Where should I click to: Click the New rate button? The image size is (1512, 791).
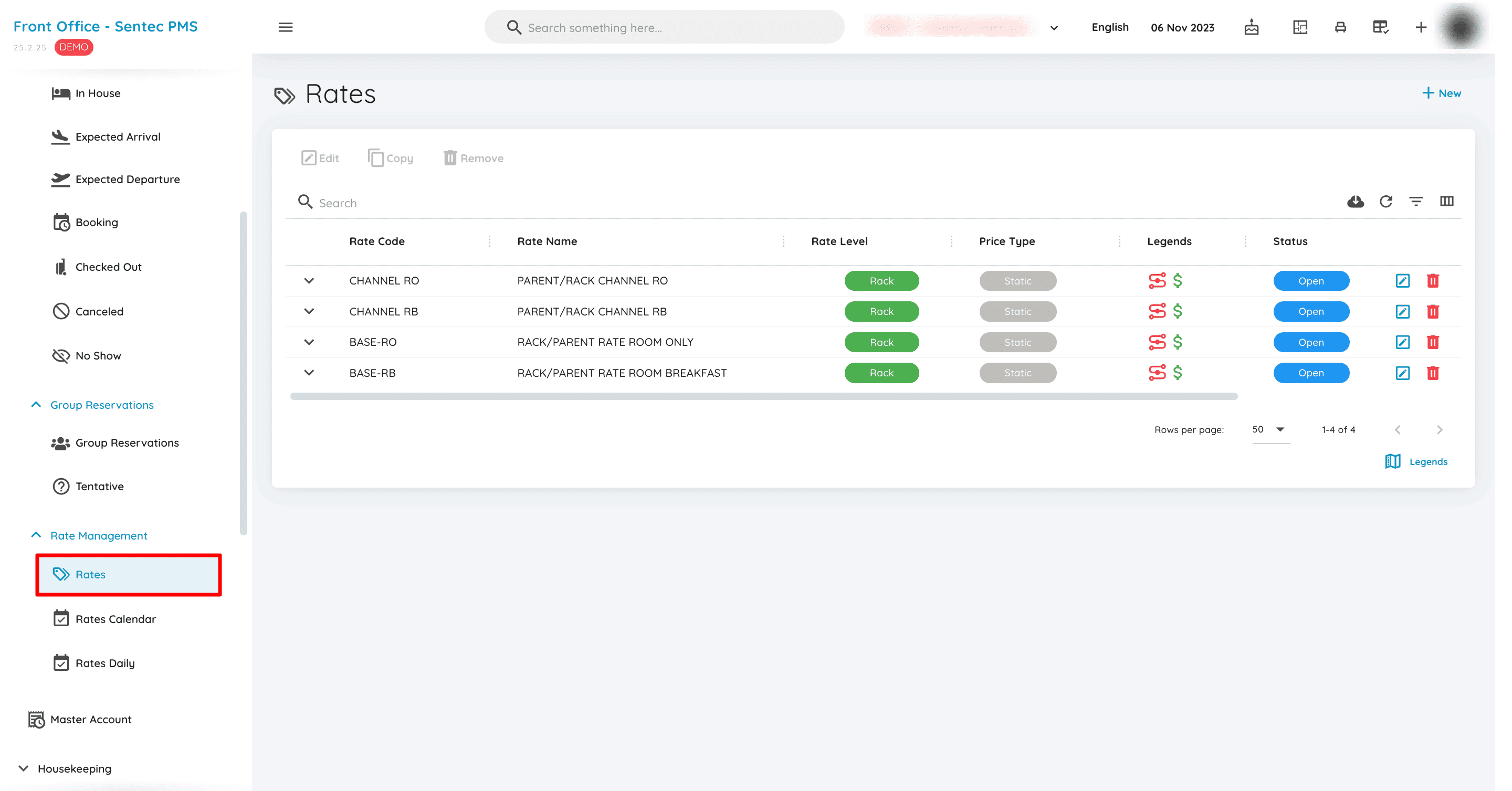[1441, 93]
